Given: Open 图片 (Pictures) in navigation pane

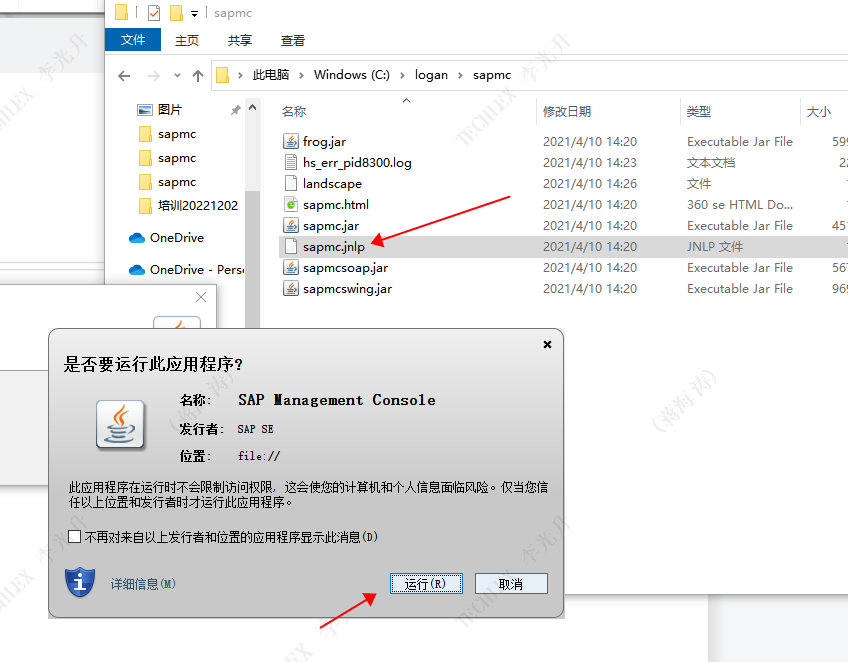Looking at the screenshot, I should [170, 110].
